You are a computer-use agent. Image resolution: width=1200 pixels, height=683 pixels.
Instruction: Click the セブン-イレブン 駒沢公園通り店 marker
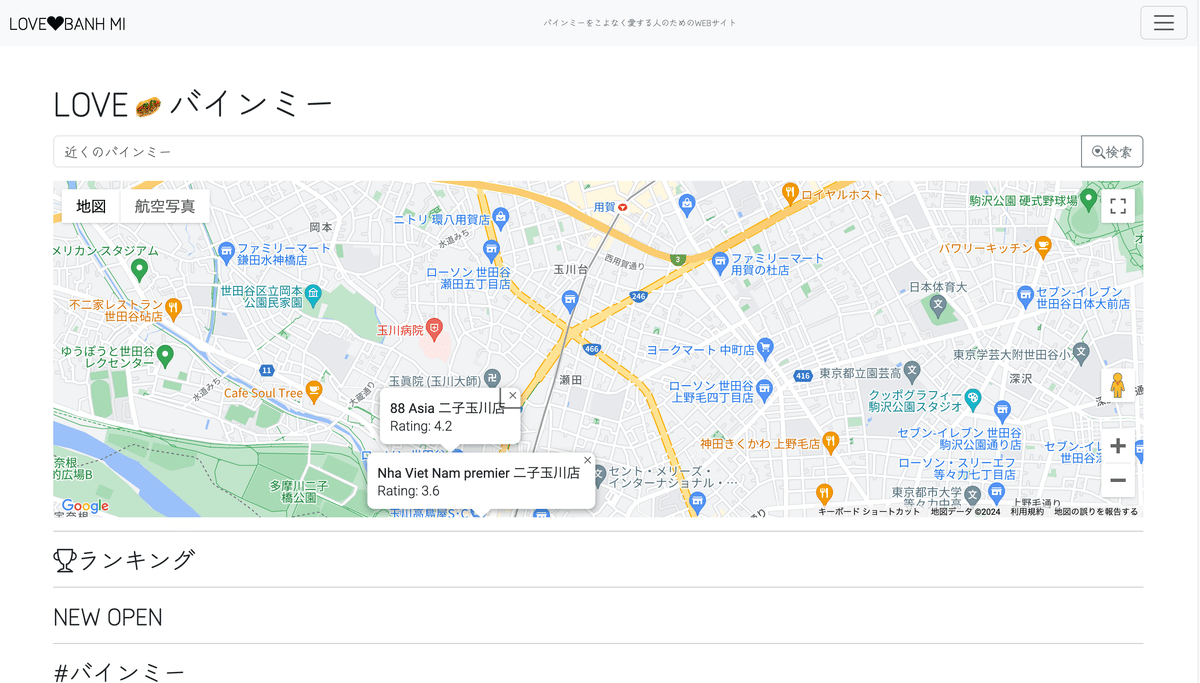[x=1001, y=409]
